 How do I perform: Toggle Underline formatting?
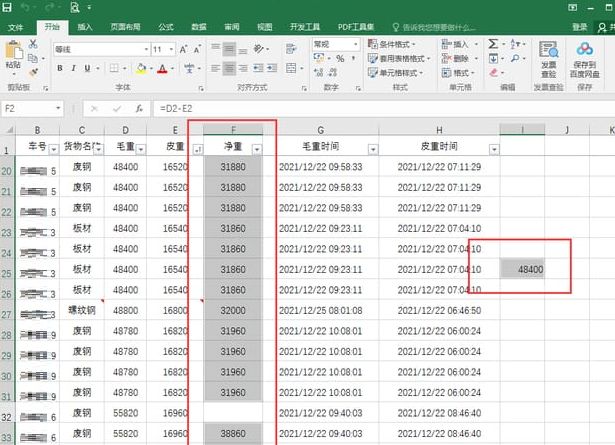87,68
